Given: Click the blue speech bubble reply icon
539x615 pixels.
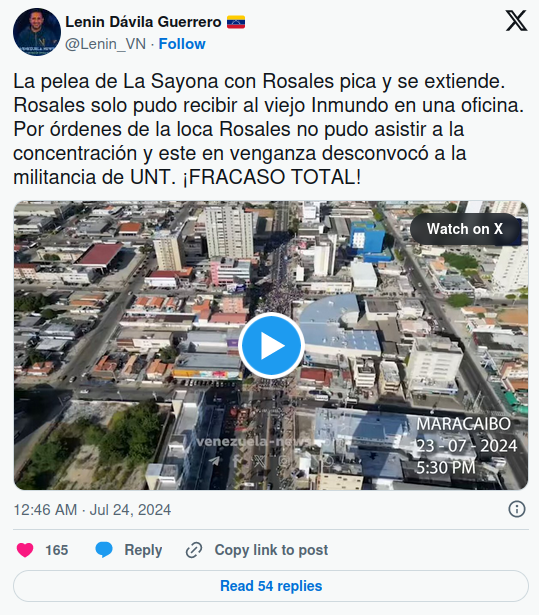Looking at the screenshot, I should (104, 550).
